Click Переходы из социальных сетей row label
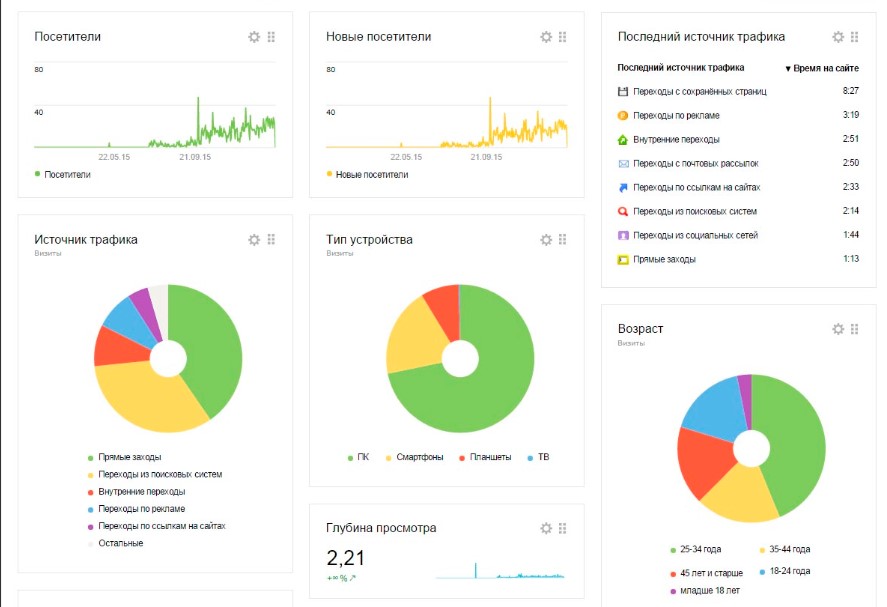 pos(696,235)
